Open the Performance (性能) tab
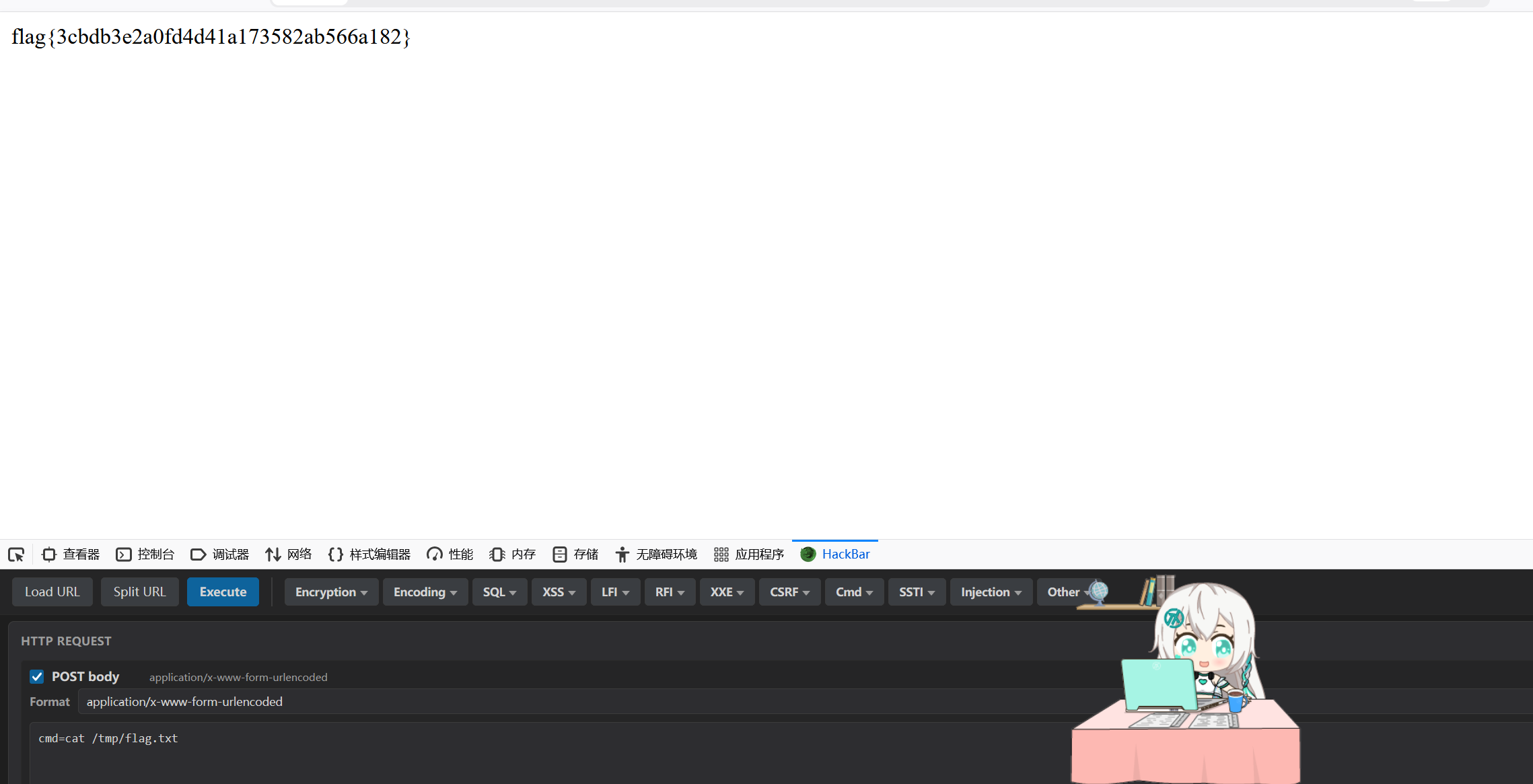Image resolution: width=1533 pixels, height=784 pixels. (x=450, y=555)
